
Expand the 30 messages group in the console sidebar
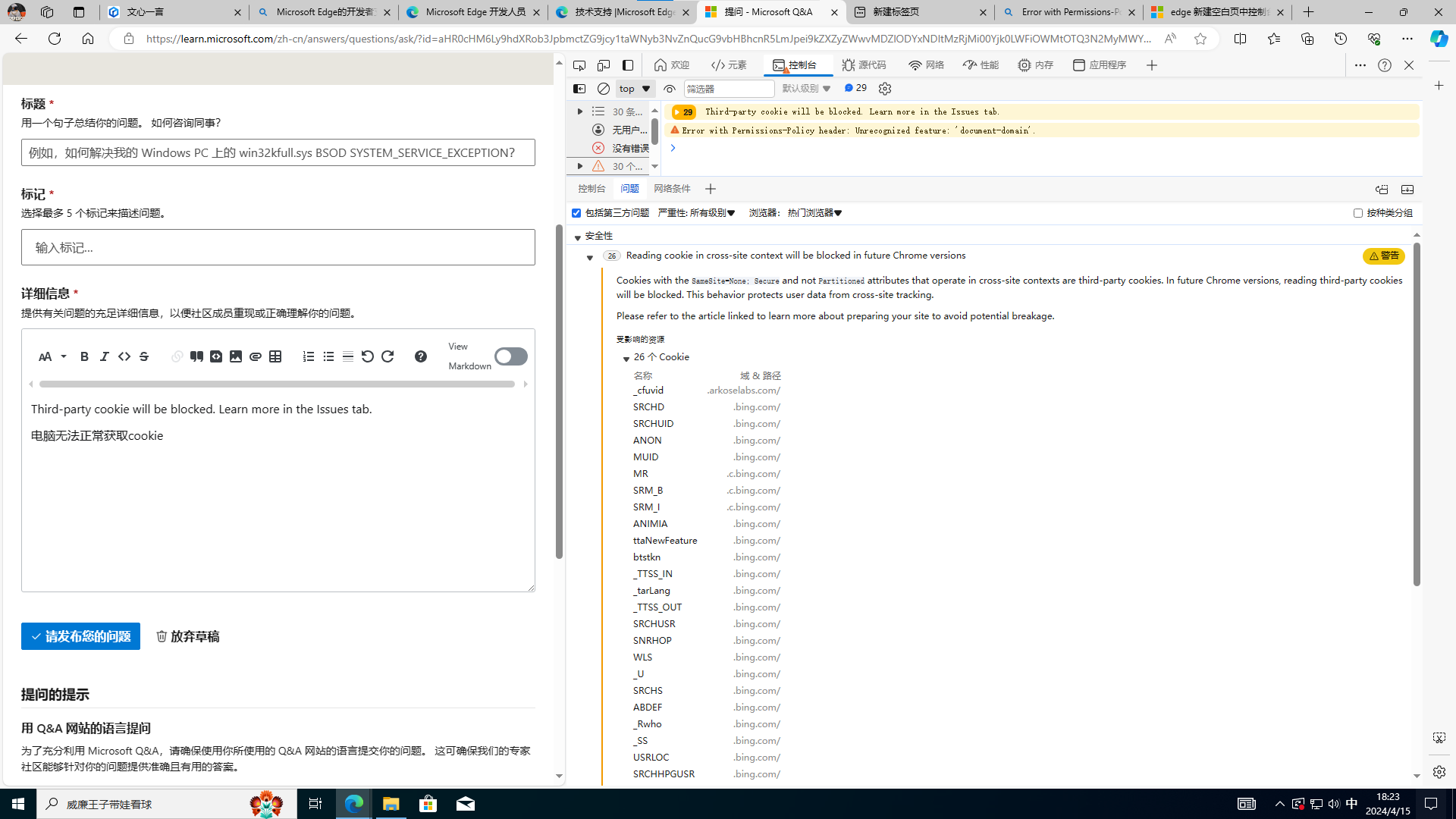580,111
